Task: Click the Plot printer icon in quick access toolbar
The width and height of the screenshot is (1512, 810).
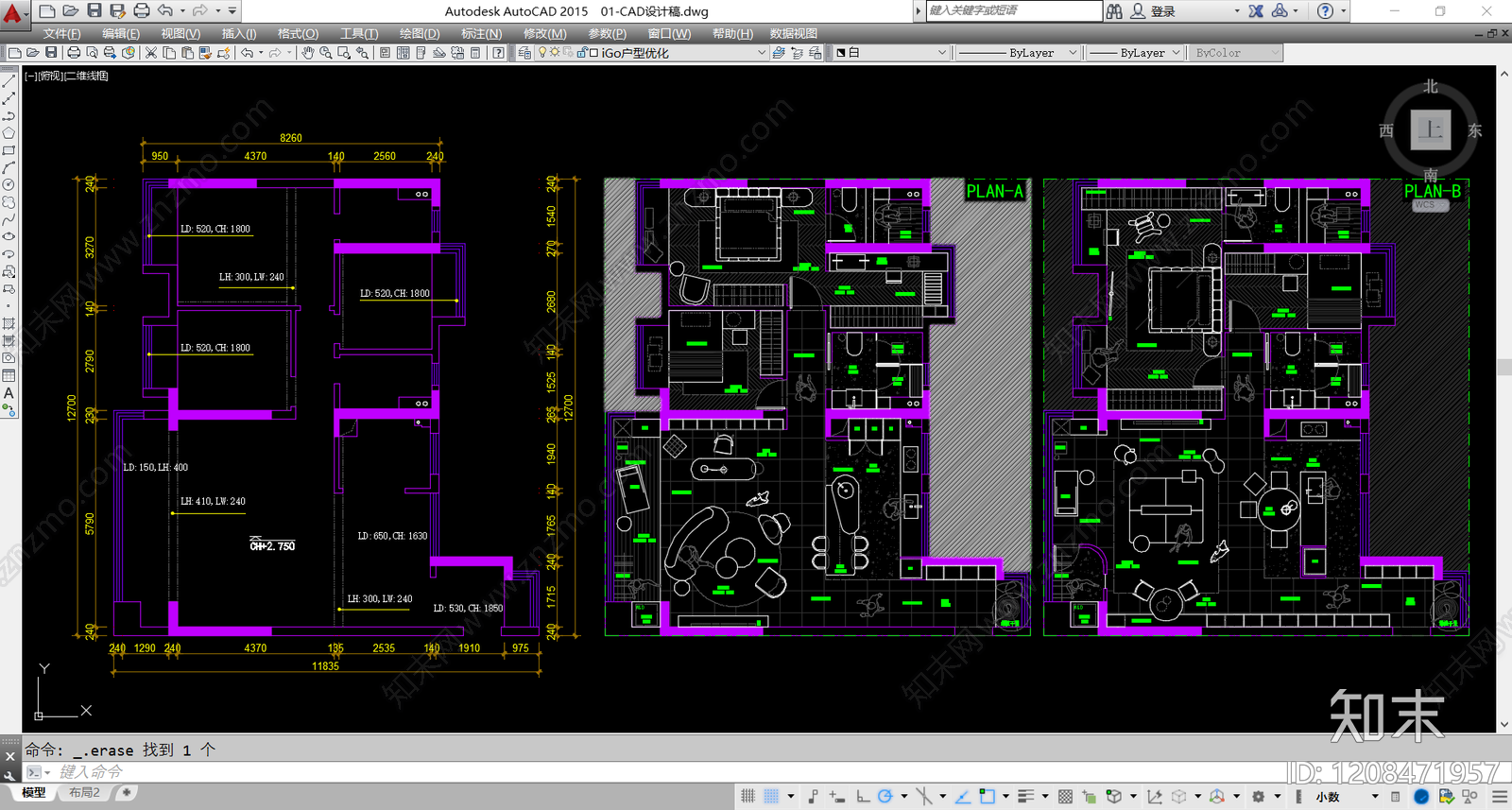Action: 142,11
